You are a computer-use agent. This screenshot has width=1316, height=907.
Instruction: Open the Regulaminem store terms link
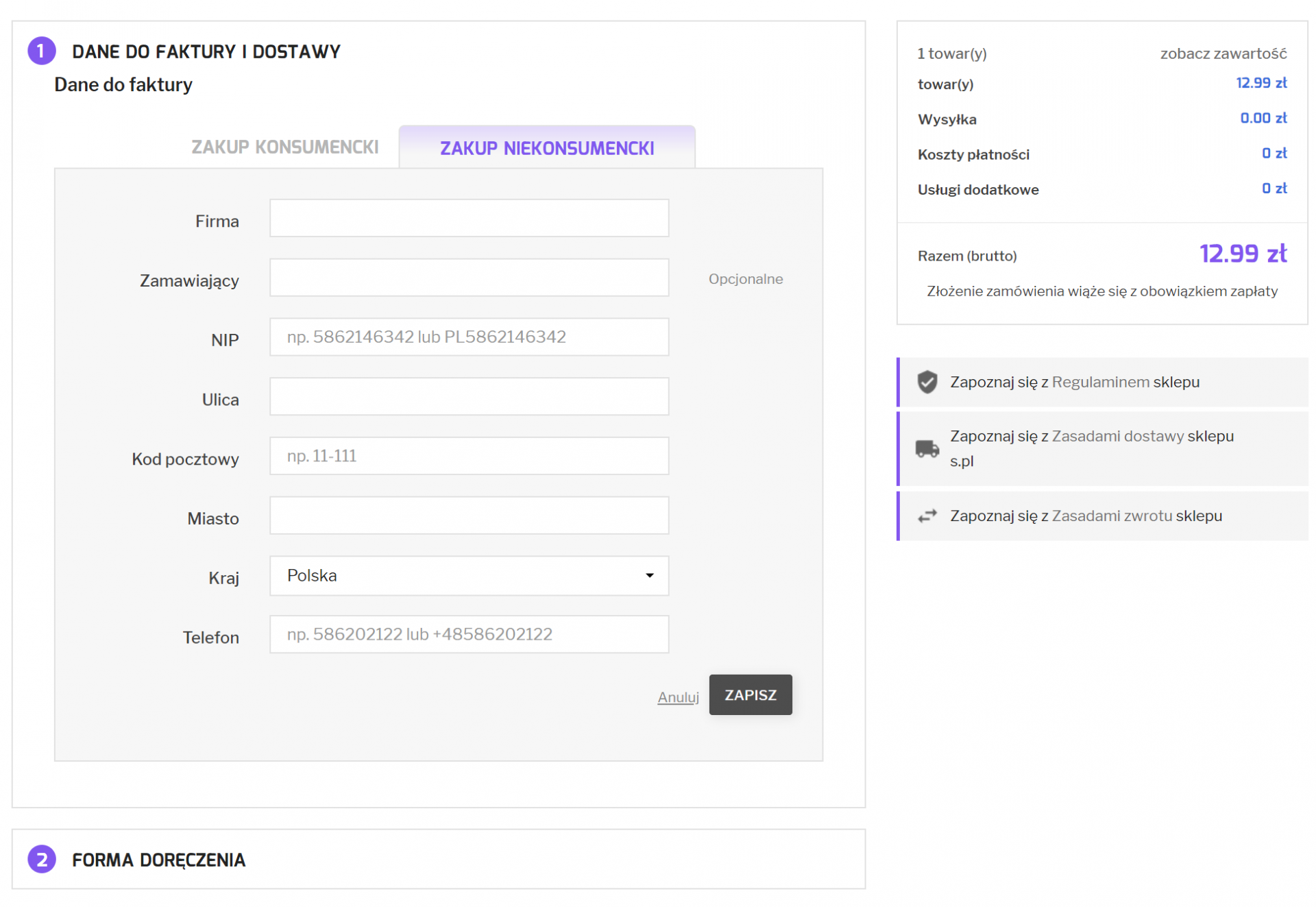click(1100, 382)
